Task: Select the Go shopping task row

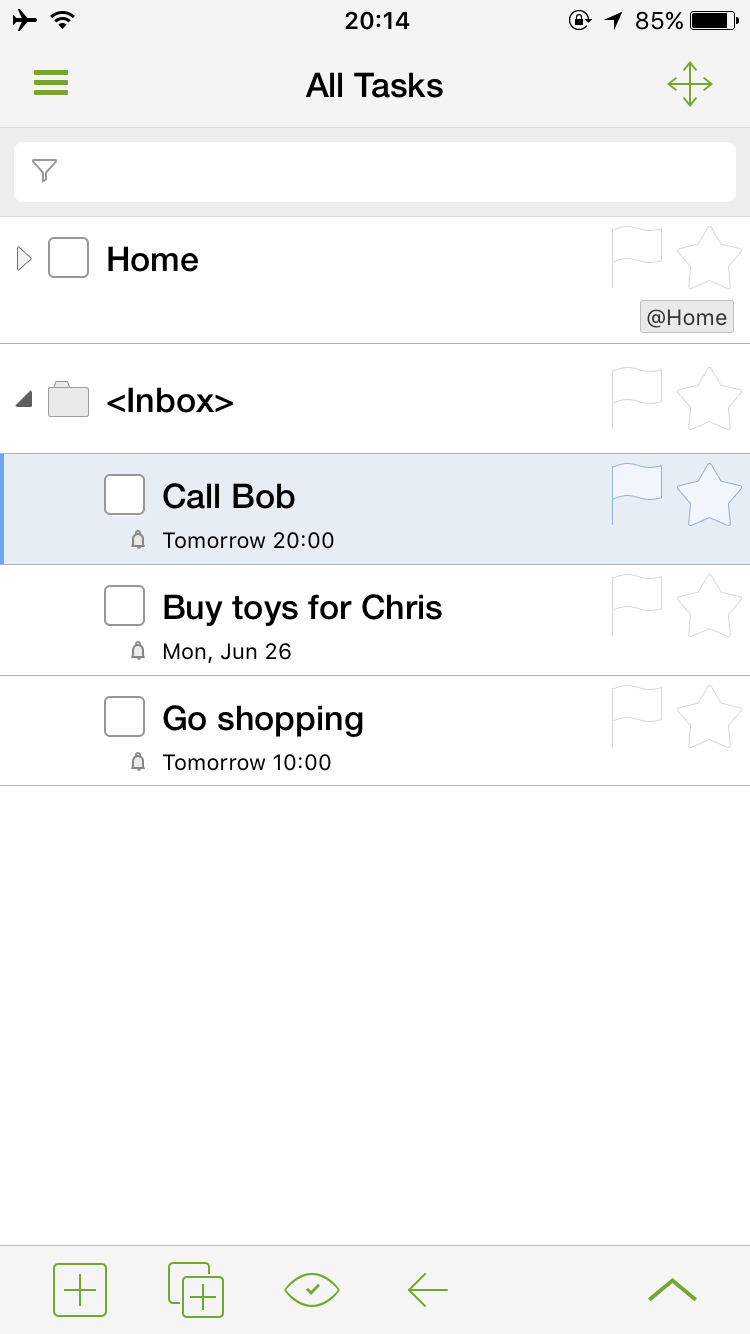Action: 400,730
